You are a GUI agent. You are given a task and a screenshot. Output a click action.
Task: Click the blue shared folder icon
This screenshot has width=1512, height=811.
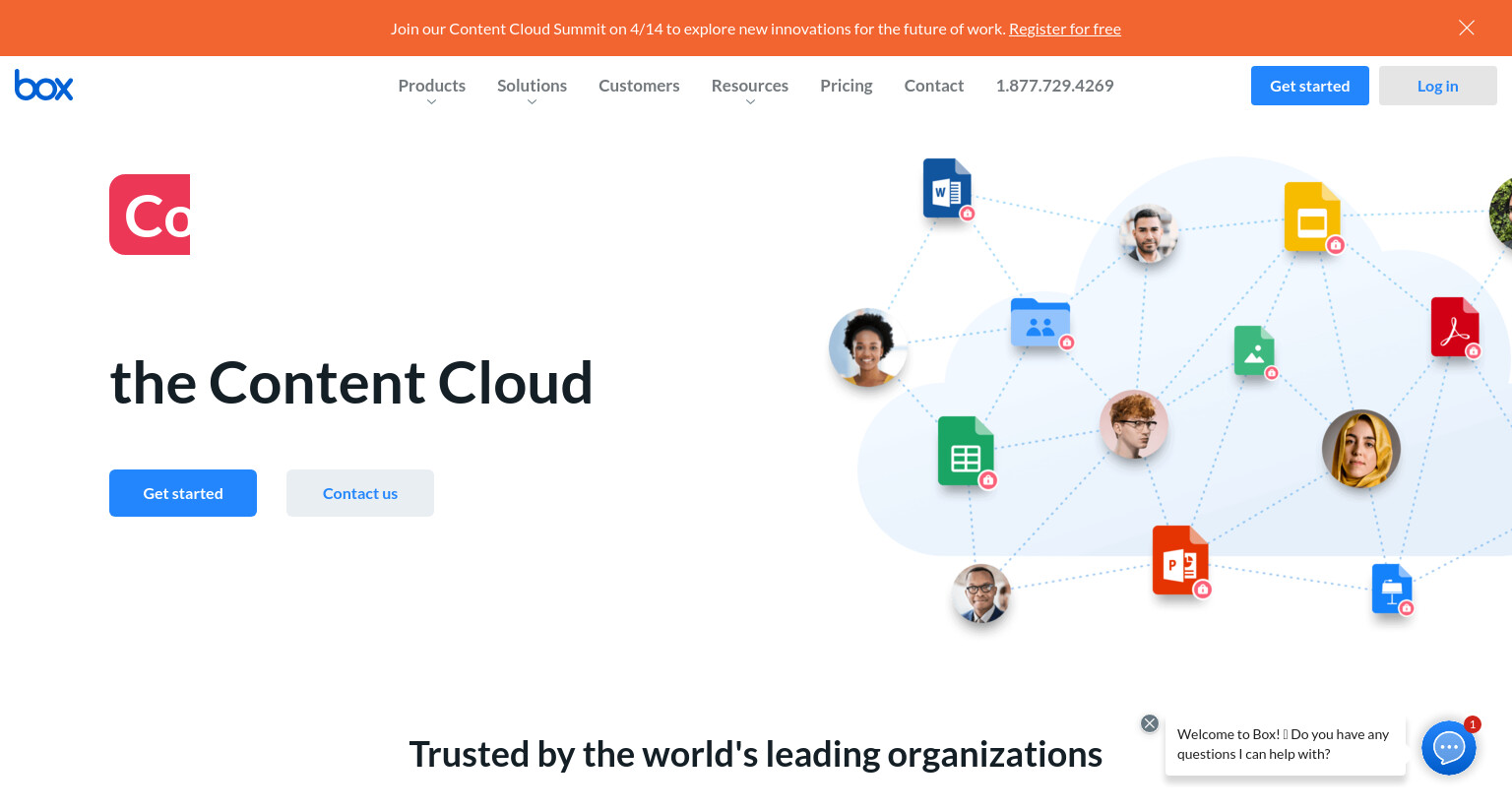click(x=1041, y=323)
